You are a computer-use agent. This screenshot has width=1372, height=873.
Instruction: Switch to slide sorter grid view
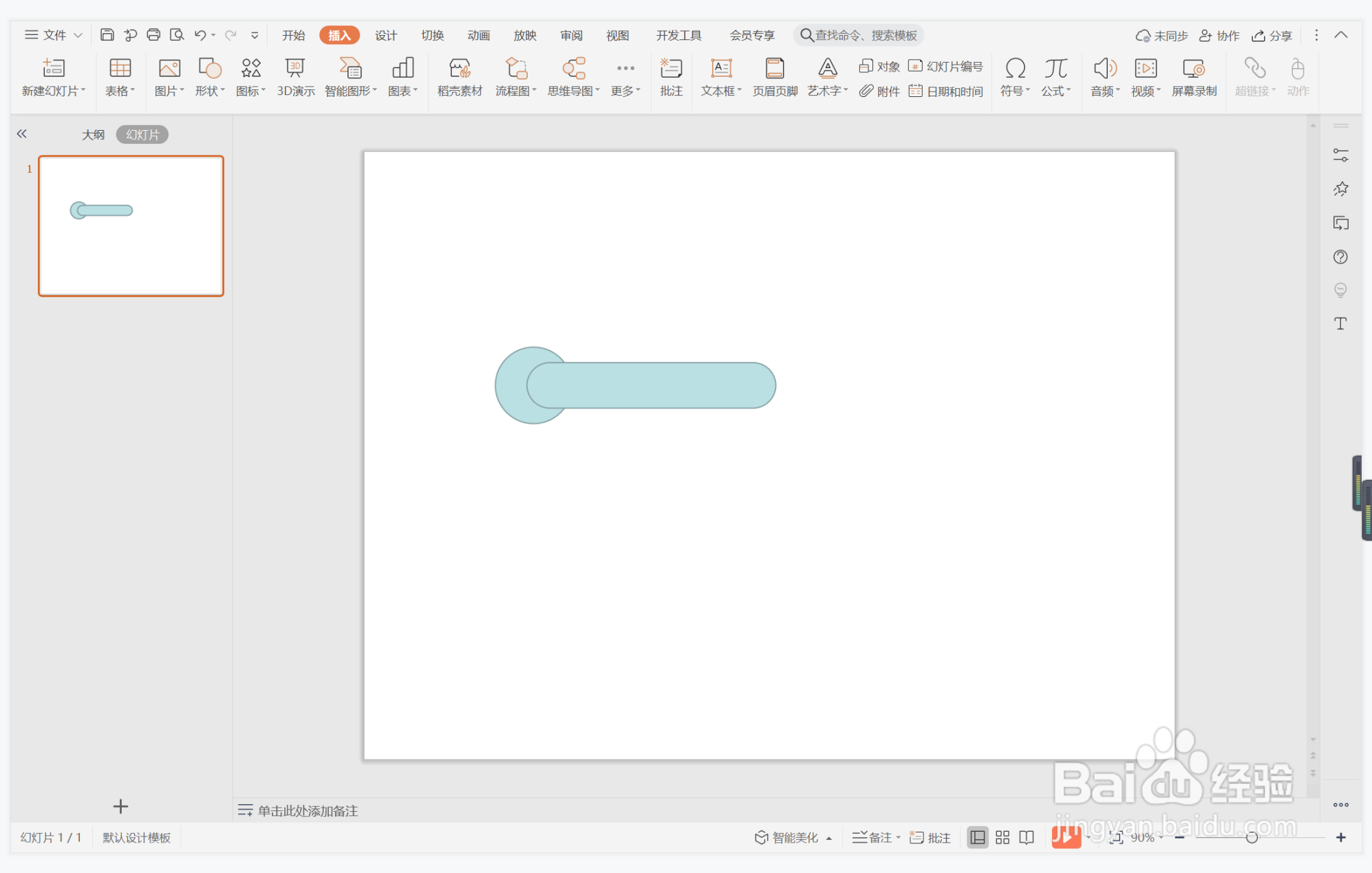[1003, 837]
